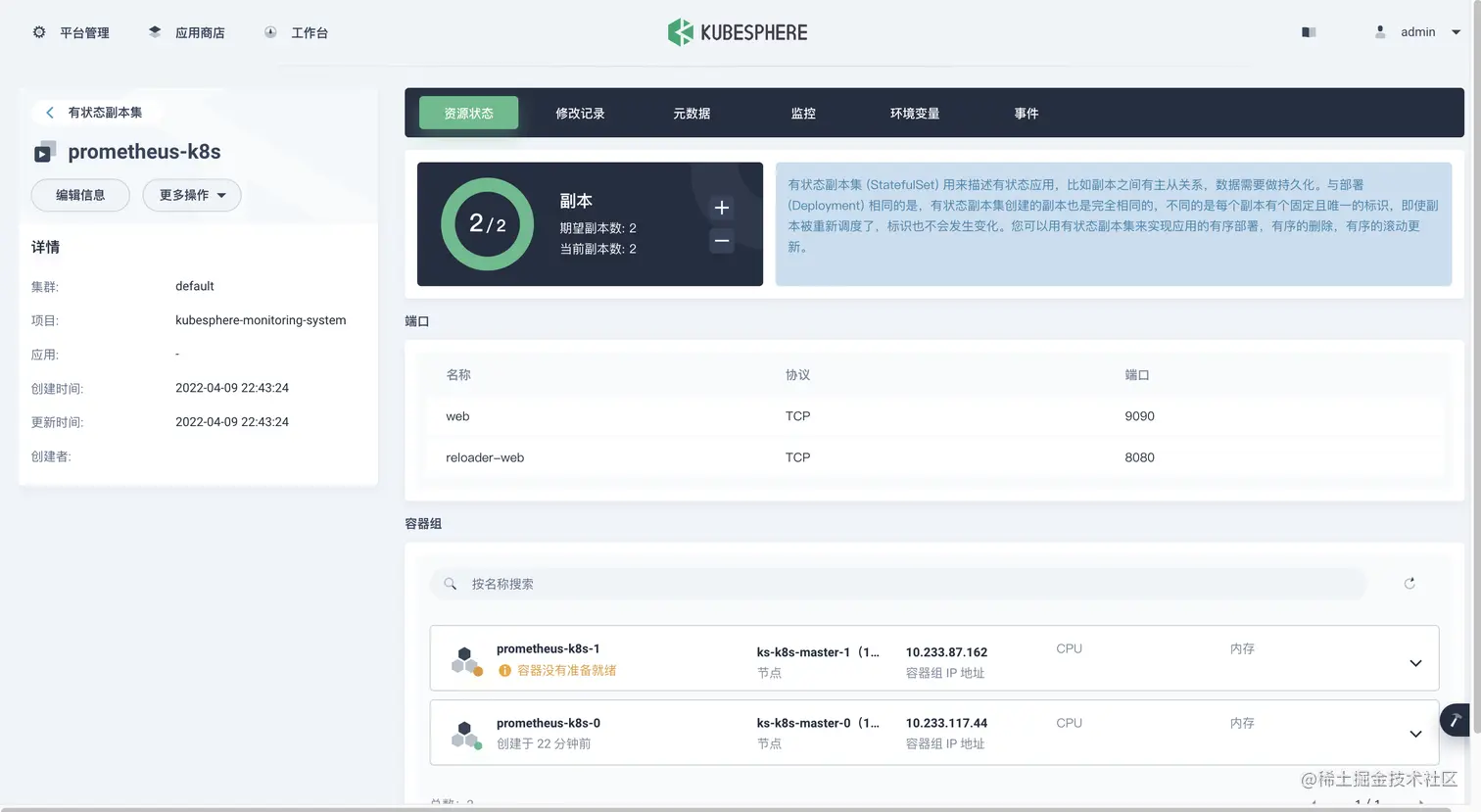Click the KubeSphere logo

pos(738,32)
